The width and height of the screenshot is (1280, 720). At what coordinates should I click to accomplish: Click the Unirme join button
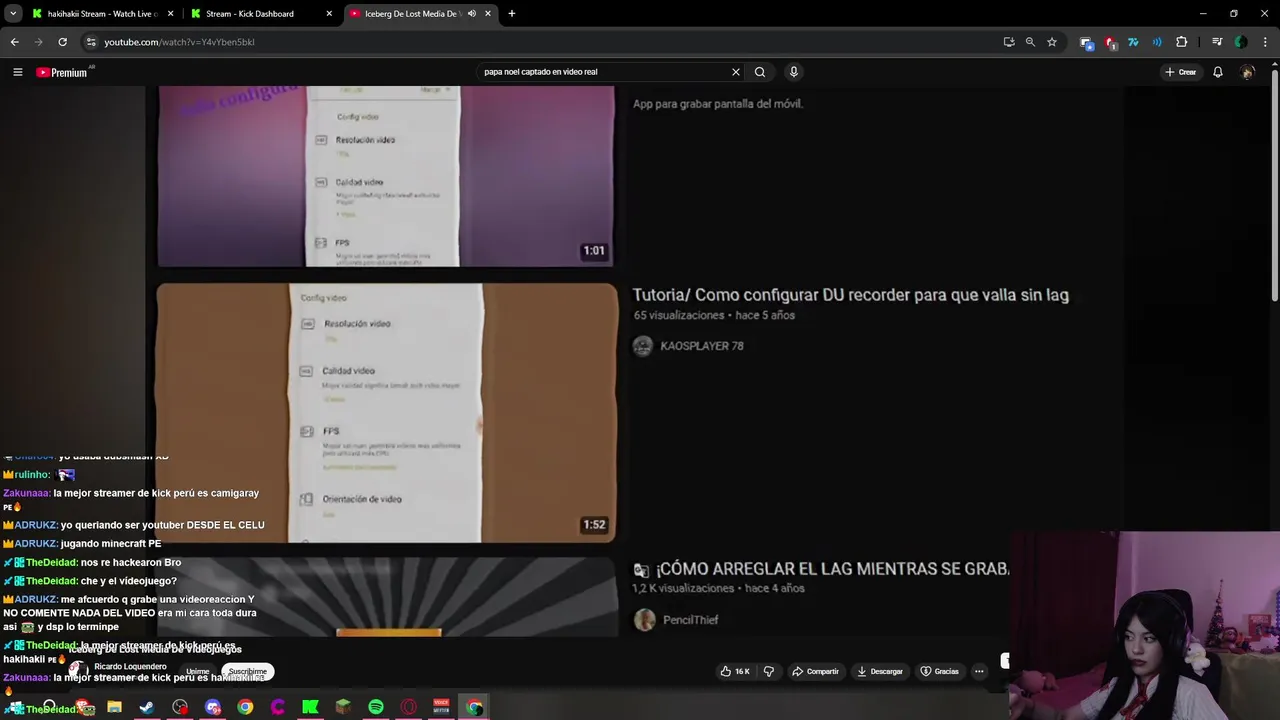pos(198,671)
